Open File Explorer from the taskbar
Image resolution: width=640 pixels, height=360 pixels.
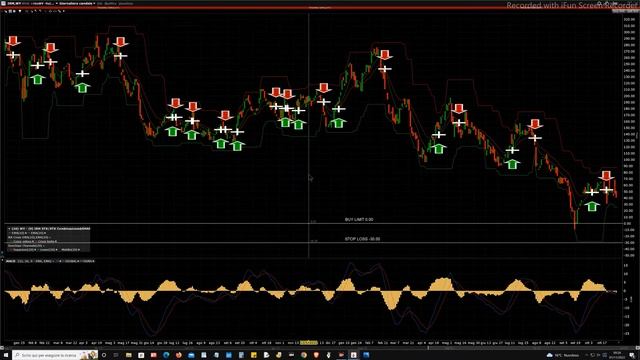tap(129, 356)
